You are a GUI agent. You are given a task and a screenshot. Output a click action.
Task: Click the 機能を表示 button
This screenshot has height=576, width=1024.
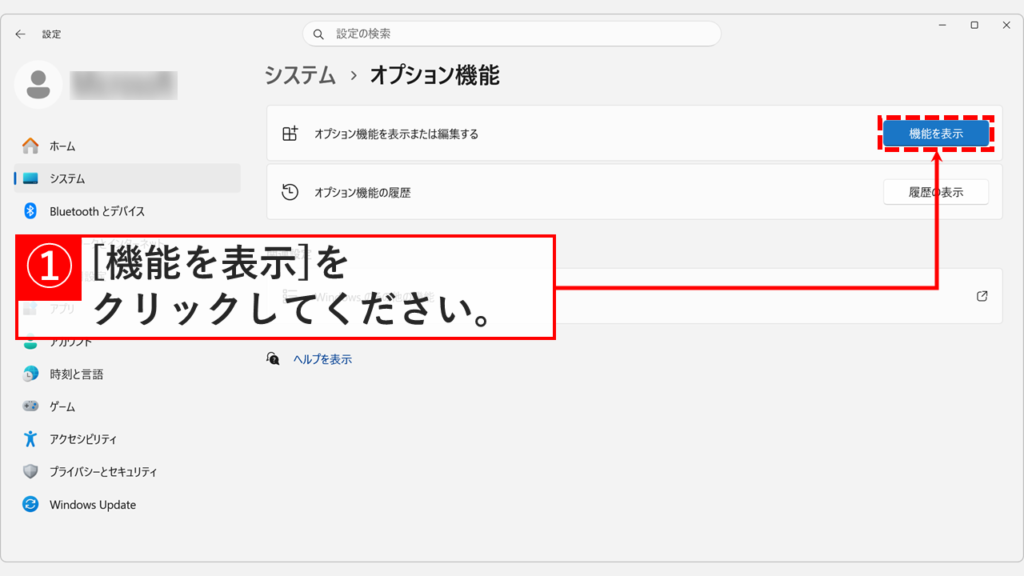pos(936,134)
